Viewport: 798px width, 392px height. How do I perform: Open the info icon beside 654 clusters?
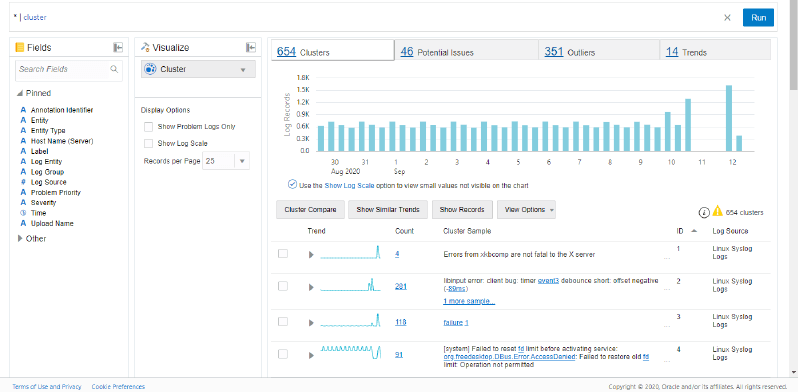pyautogui.click(x=704, y=212)
